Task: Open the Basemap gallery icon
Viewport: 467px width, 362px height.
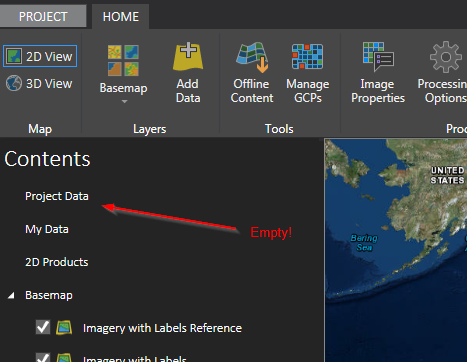Action: point(123,60)
